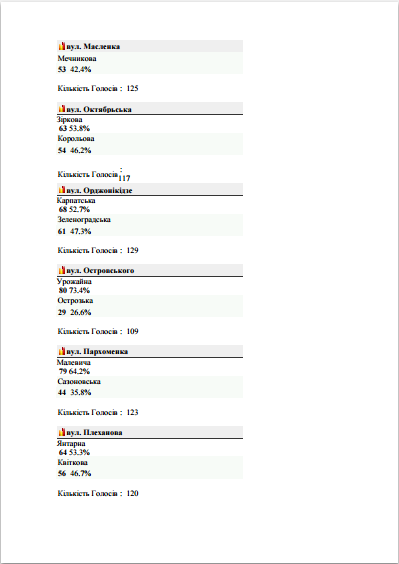
Task: Click the Малевича result with 64.2%
Action: coord(74,367)
